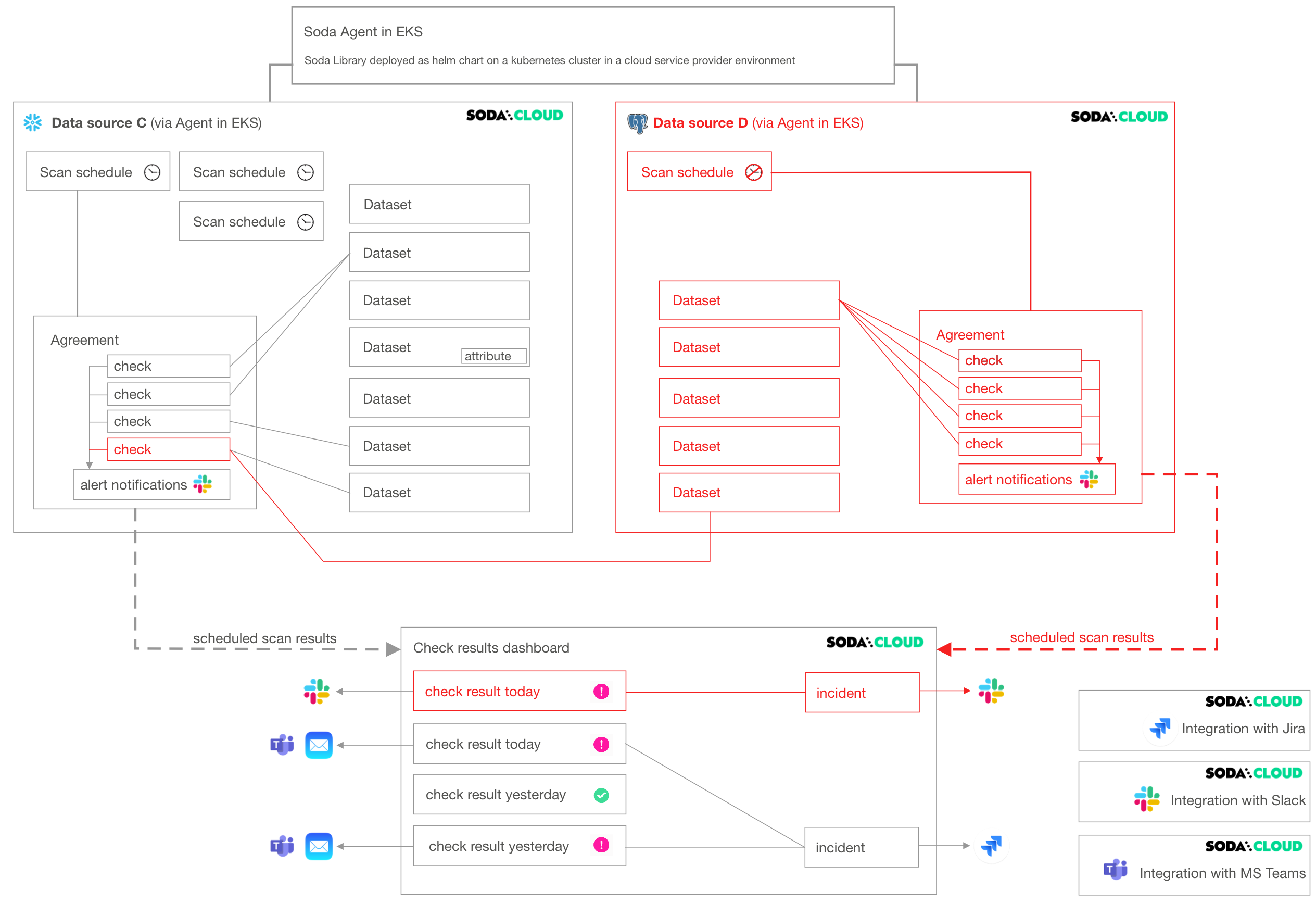Click the Jira icon in Integration with Jira card
This screenshot has width=1316, height=903.
pos(1160,728)
